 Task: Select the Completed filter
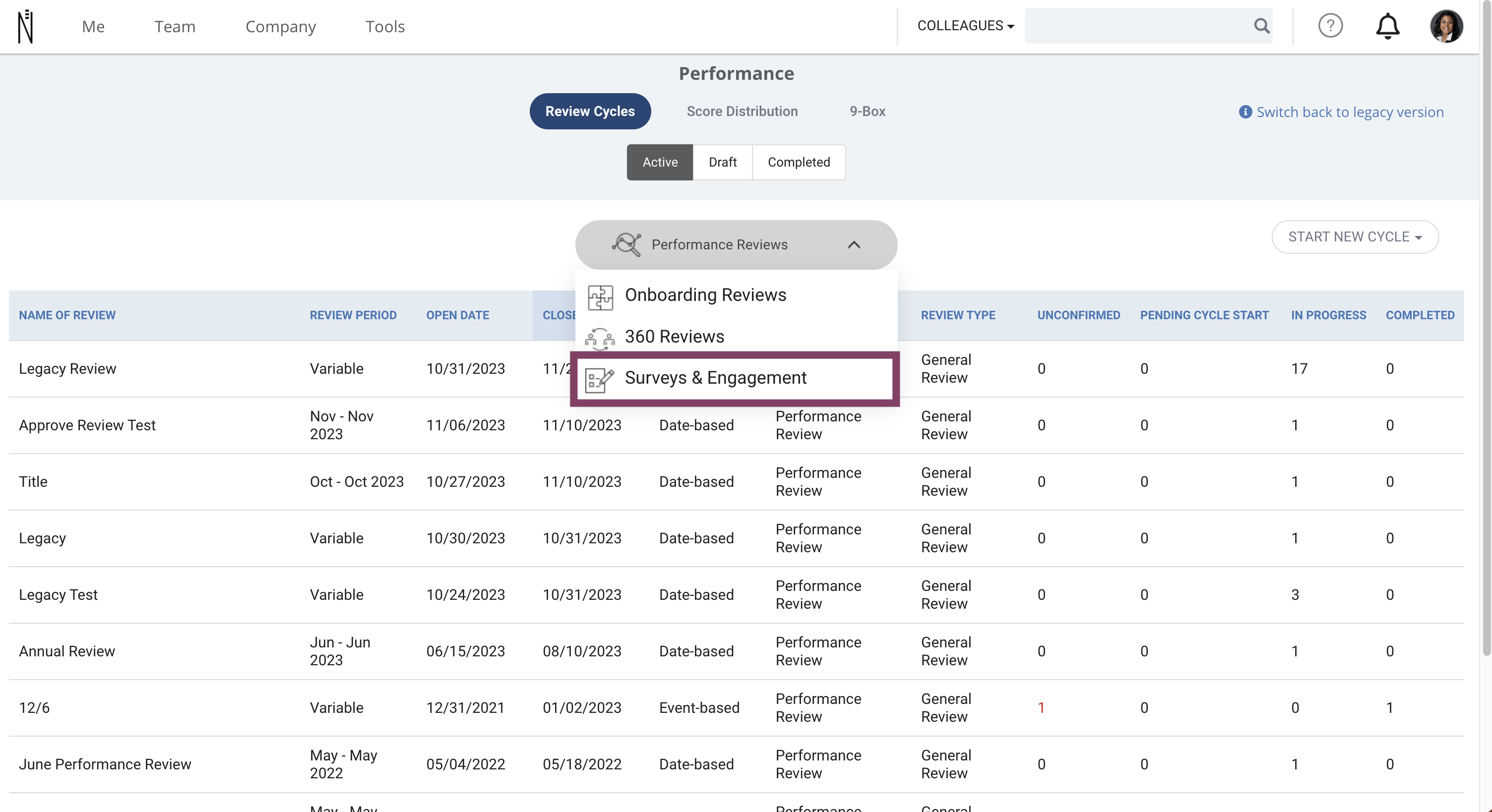799,162
